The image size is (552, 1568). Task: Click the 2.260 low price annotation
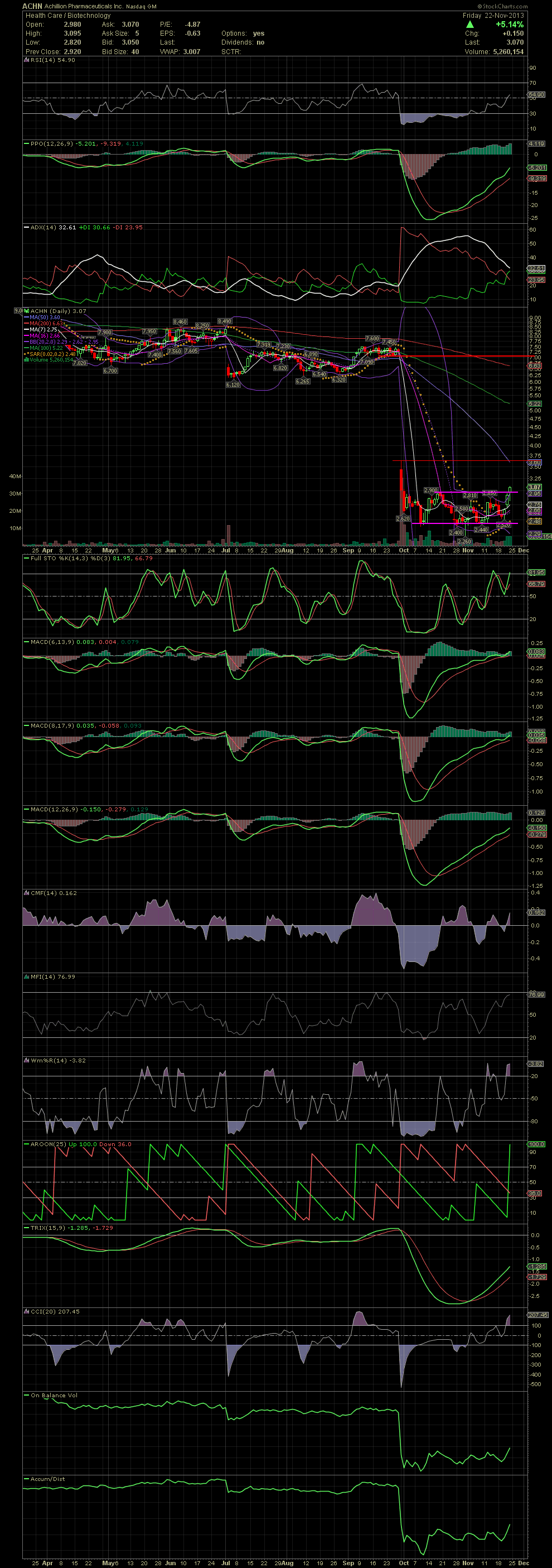(464, 541)
